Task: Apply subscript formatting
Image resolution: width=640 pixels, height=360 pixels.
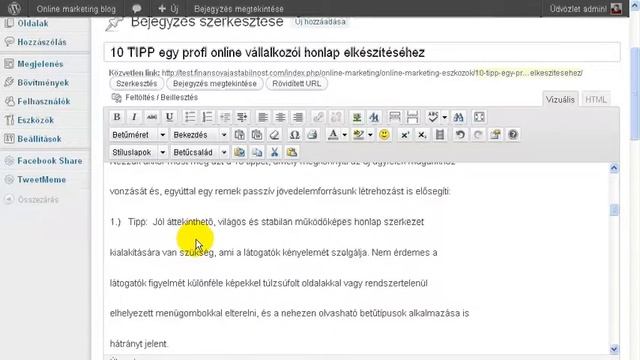Action: [422, 135]
